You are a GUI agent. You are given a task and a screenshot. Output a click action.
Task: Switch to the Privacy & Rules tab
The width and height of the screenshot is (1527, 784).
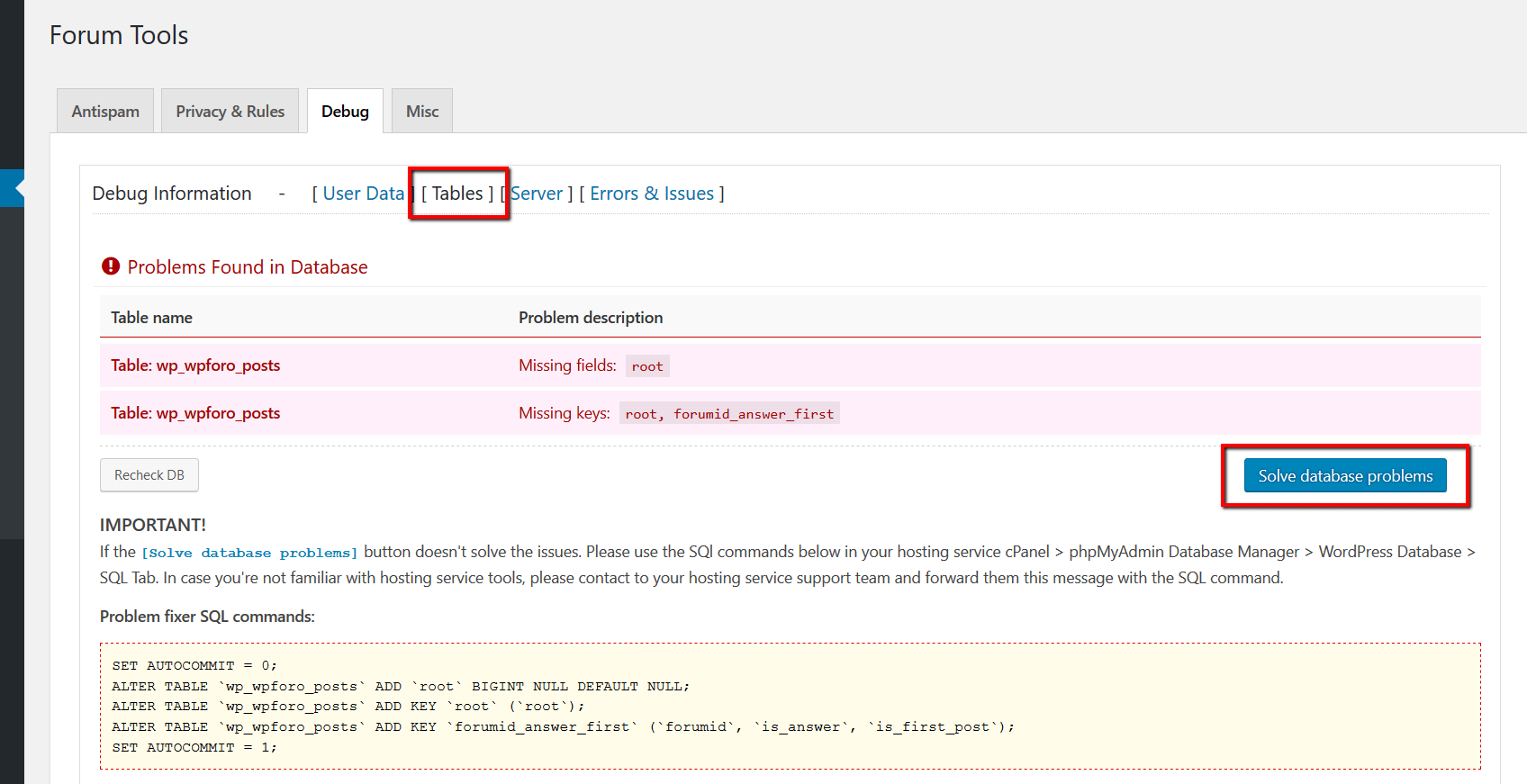click(x=230, y=112)
